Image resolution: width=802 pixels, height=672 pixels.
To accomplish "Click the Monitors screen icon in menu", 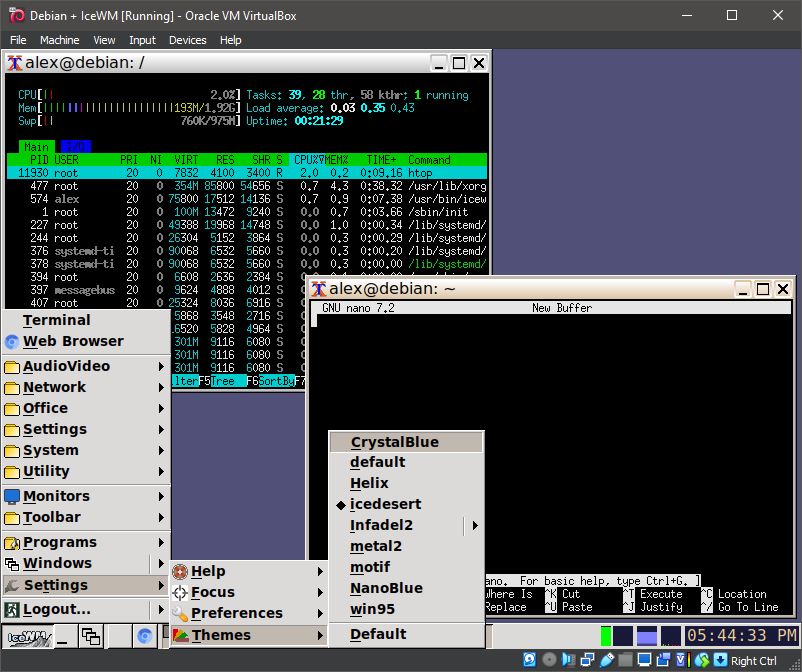I will click(12, 497).
